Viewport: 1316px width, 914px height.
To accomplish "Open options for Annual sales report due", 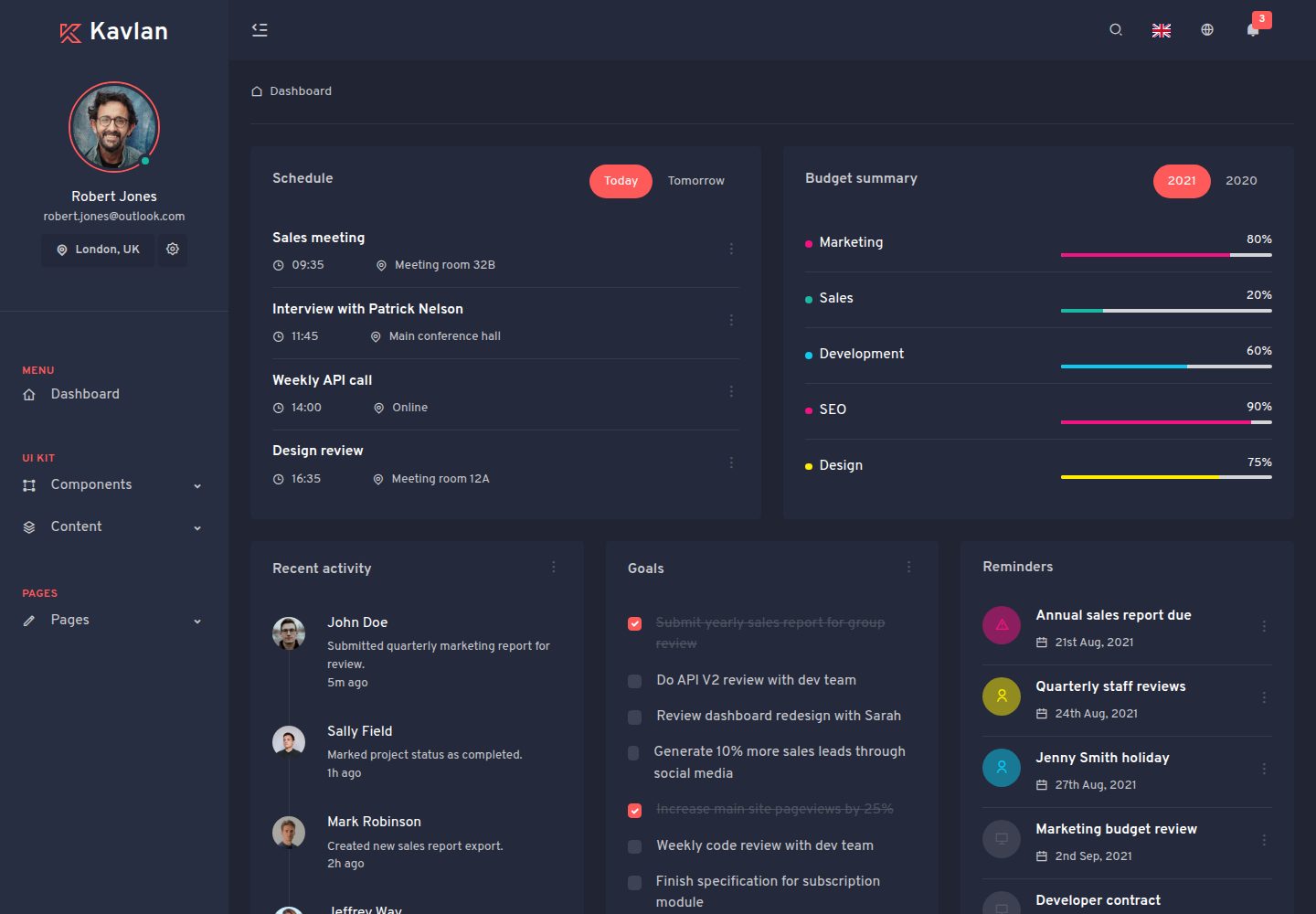I will coord(1264,626).
